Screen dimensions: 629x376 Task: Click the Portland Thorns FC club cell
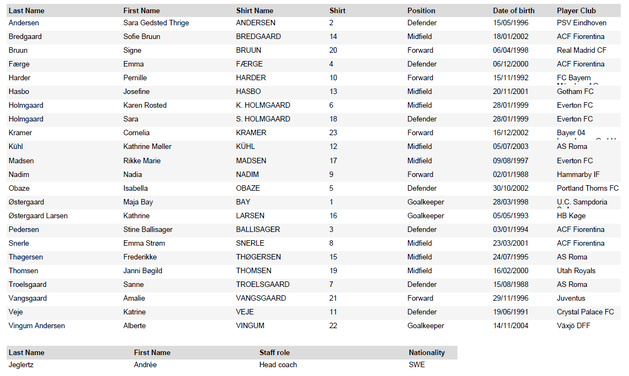(587, 188)
